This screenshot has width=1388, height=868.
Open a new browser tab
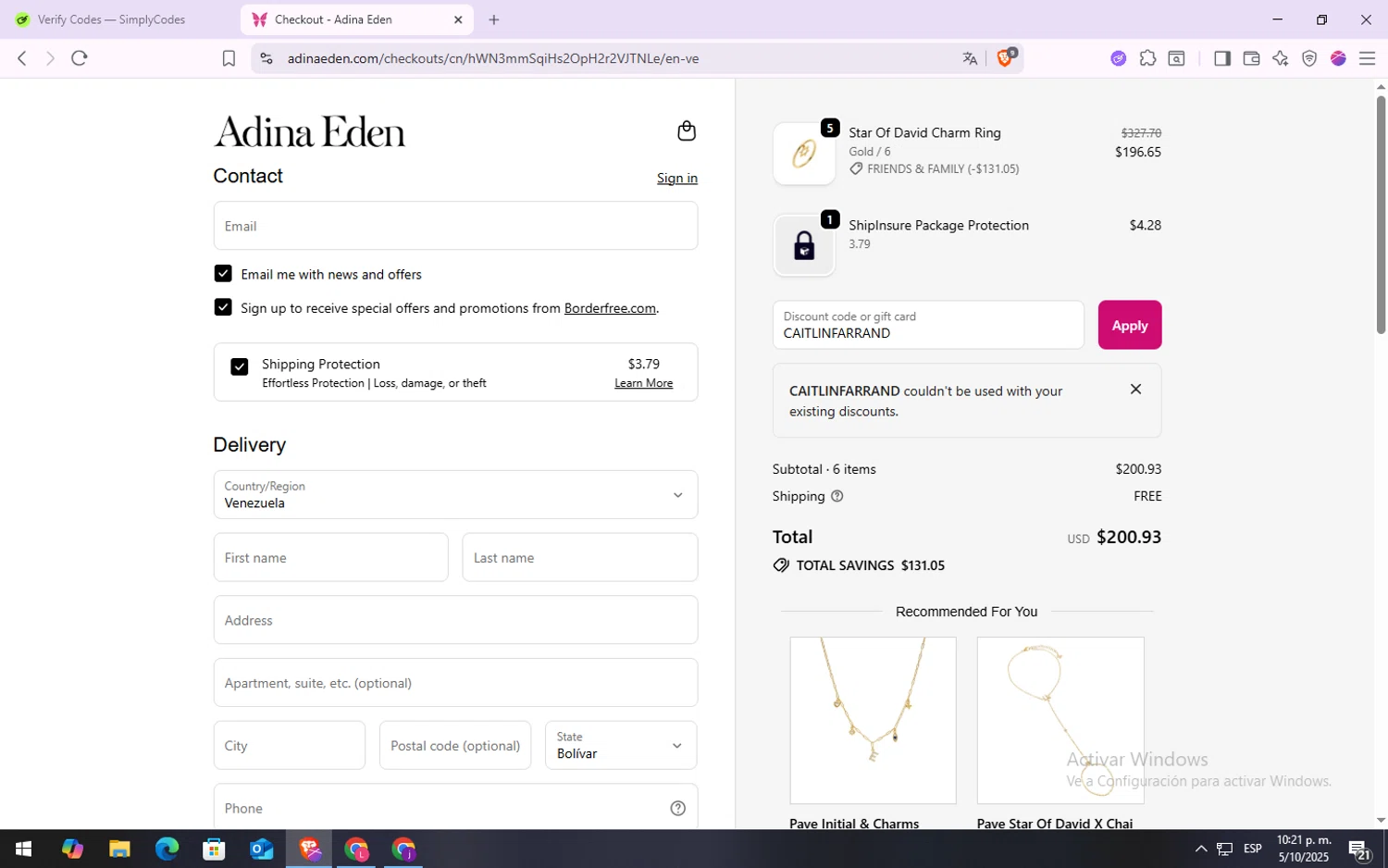tap(494, 19)
